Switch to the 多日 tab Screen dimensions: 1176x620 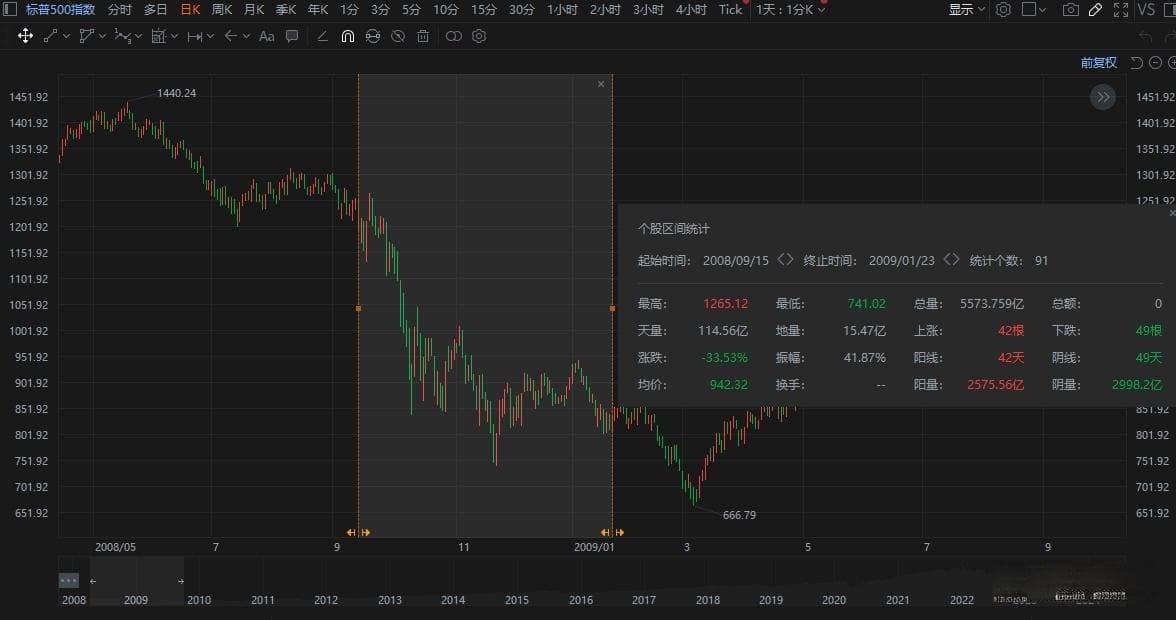coord(155,9)
